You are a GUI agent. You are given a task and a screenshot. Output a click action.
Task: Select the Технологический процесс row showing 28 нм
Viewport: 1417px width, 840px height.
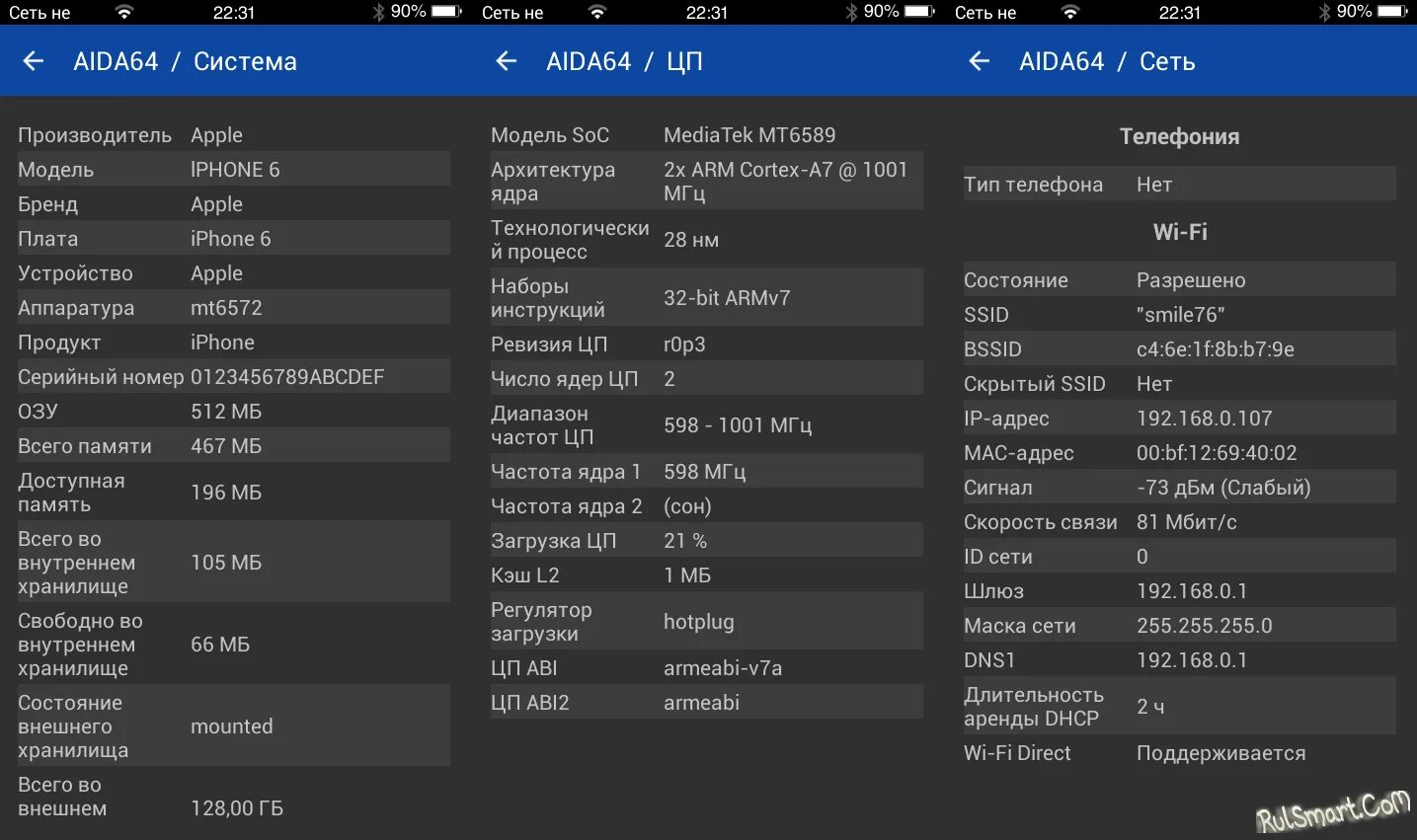click(x=707, y=239)
